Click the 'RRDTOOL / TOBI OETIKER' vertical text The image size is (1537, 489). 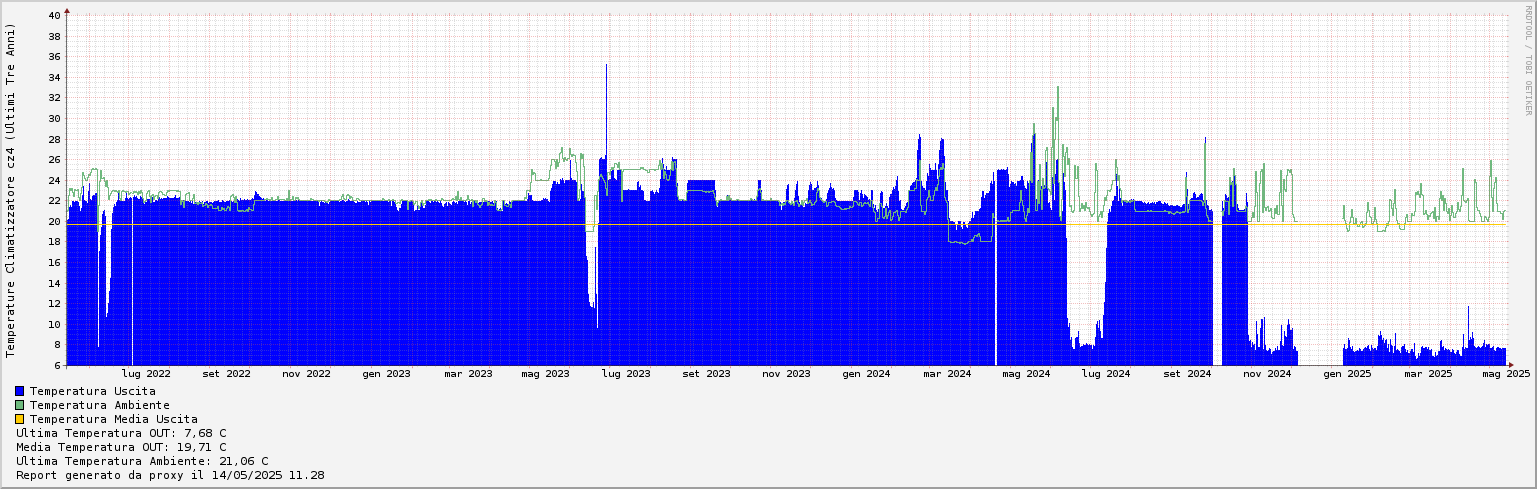(1528, 60)
